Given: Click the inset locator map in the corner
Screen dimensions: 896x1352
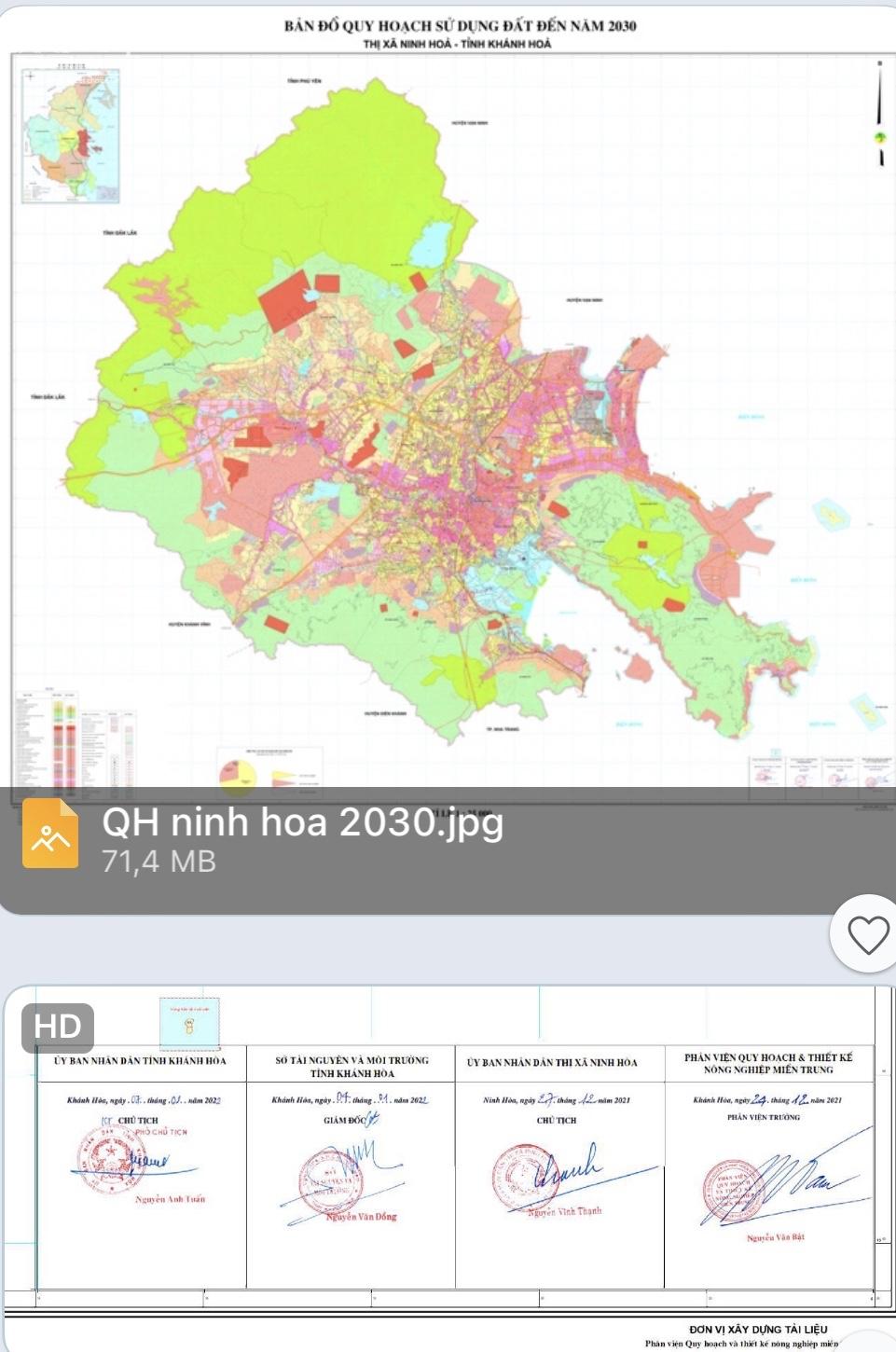Looking at the screenshot, I should coord(70,133).
